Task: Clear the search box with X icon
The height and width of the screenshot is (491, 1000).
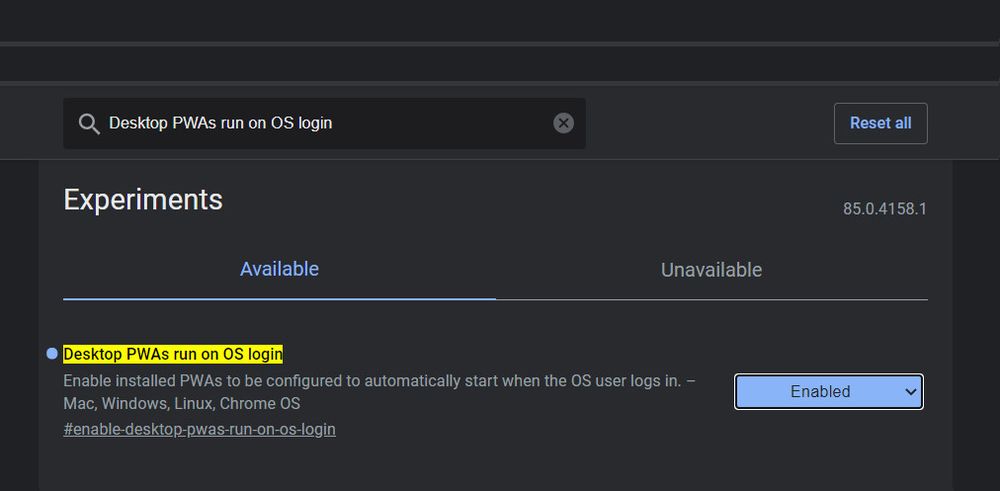Action: (564, 123)
